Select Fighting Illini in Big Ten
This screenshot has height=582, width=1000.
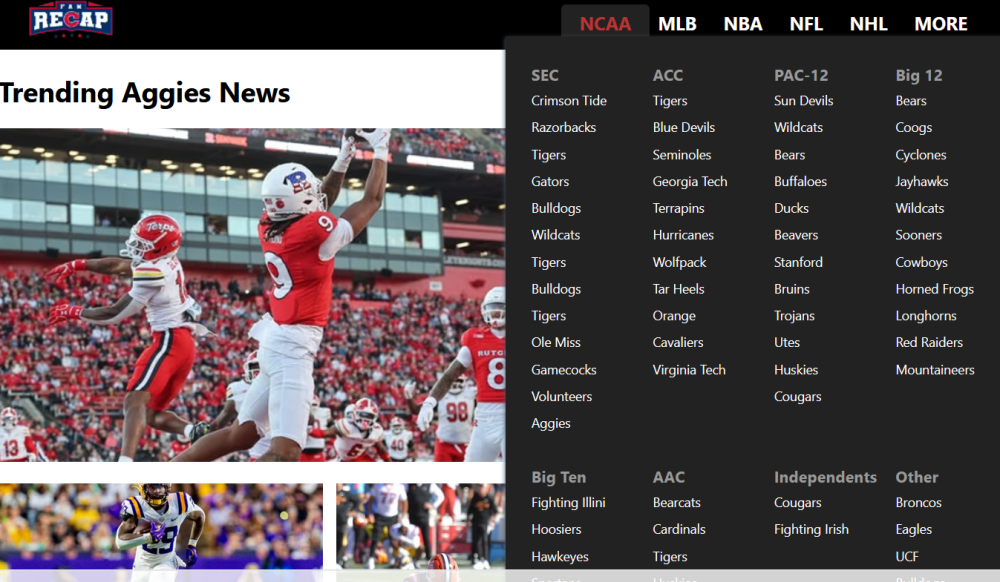coord(568,503)
